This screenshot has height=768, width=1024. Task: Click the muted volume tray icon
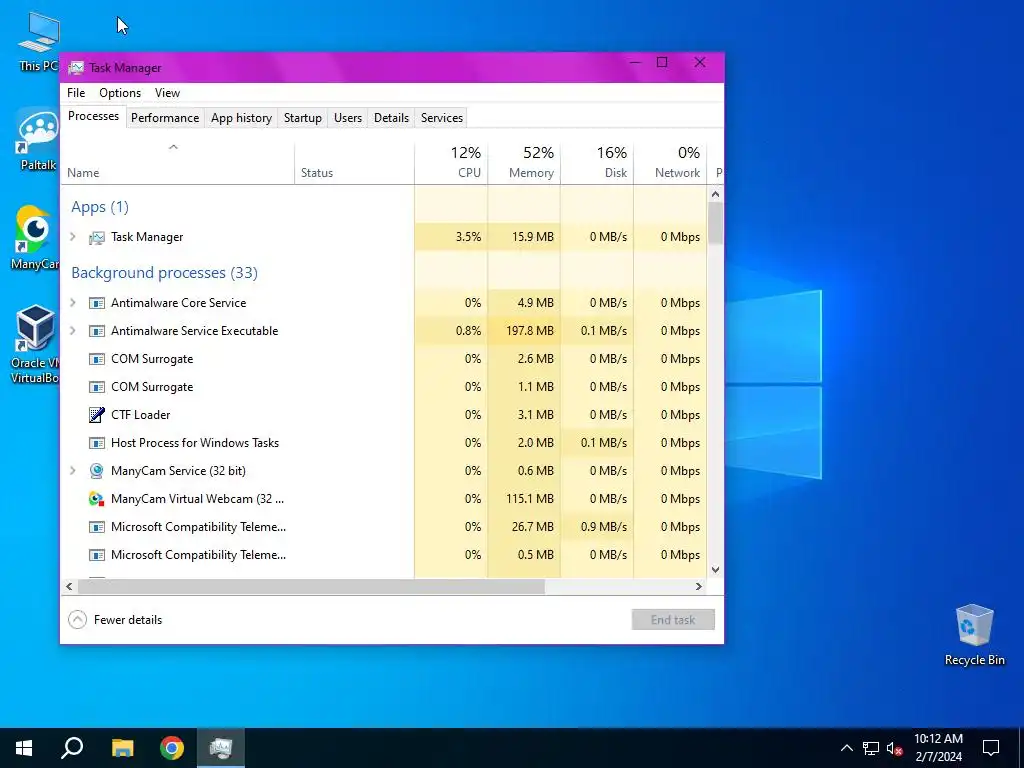(894, 748)
